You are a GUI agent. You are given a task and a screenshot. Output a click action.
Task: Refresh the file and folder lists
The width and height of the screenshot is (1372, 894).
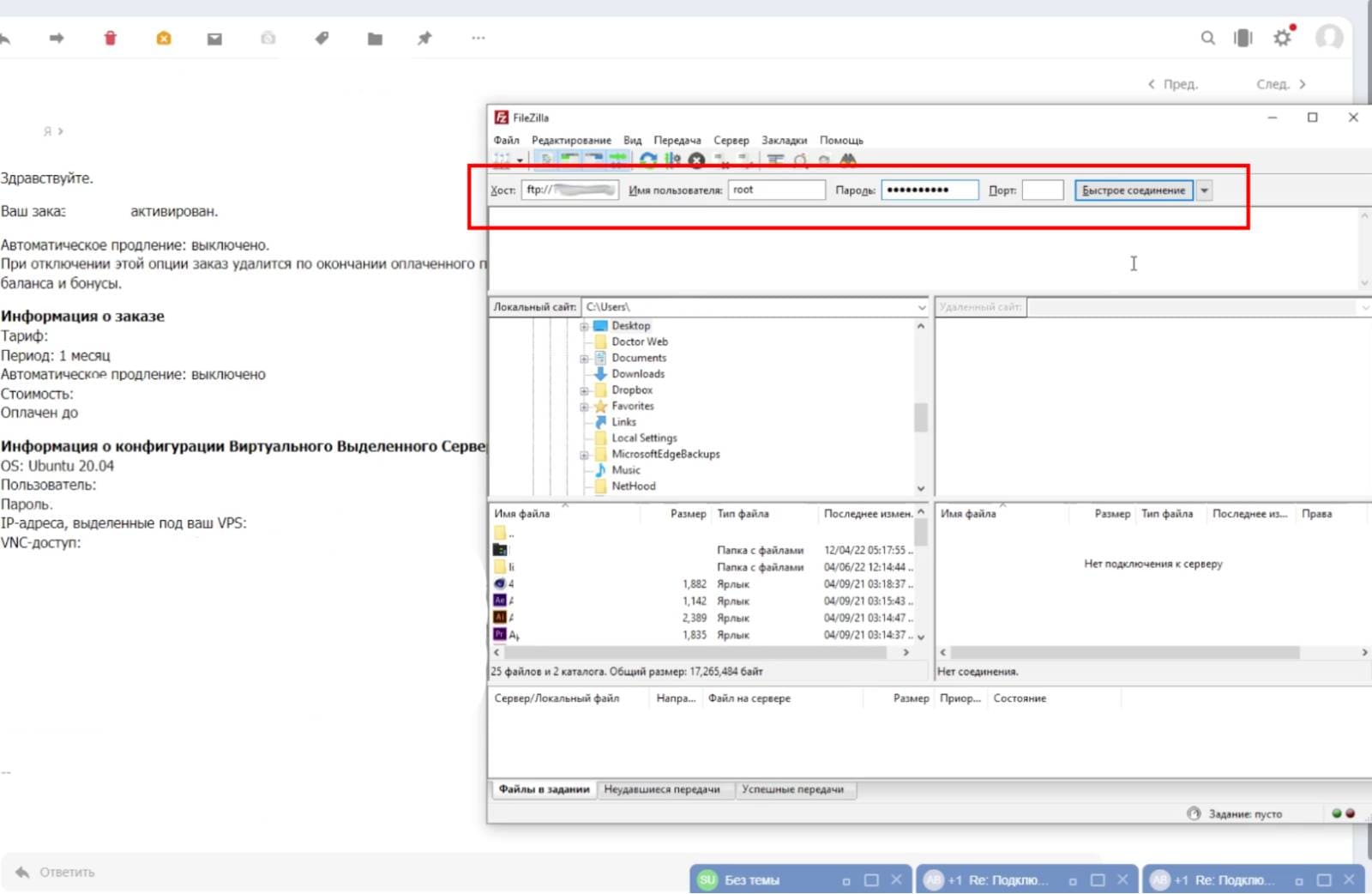pyautogui.click(x=648, y=159)
